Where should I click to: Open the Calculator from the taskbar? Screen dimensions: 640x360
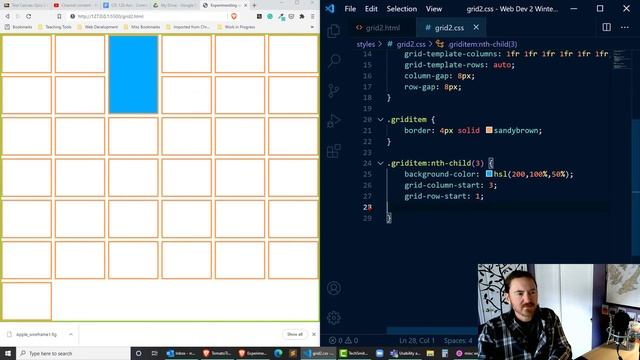click(x=445, y=353)
